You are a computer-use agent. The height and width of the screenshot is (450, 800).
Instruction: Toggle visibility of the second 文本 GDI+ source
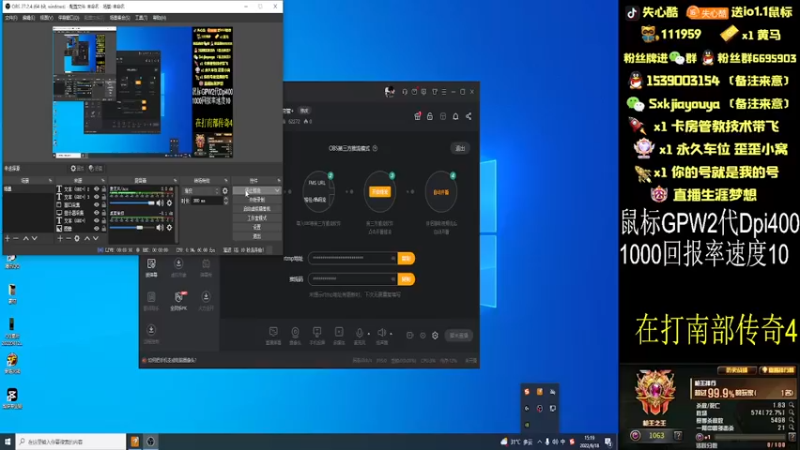96,197
